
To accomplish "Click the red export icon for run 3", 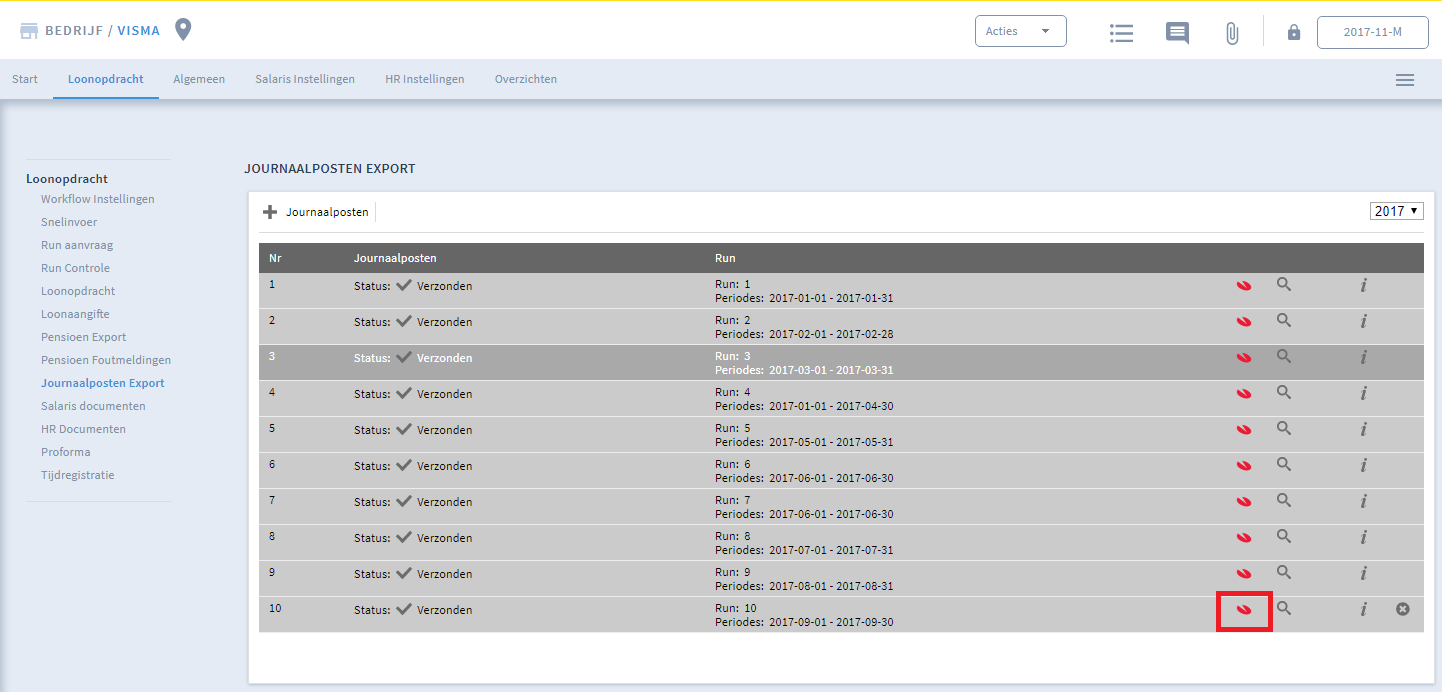I will click(1244, 358).
